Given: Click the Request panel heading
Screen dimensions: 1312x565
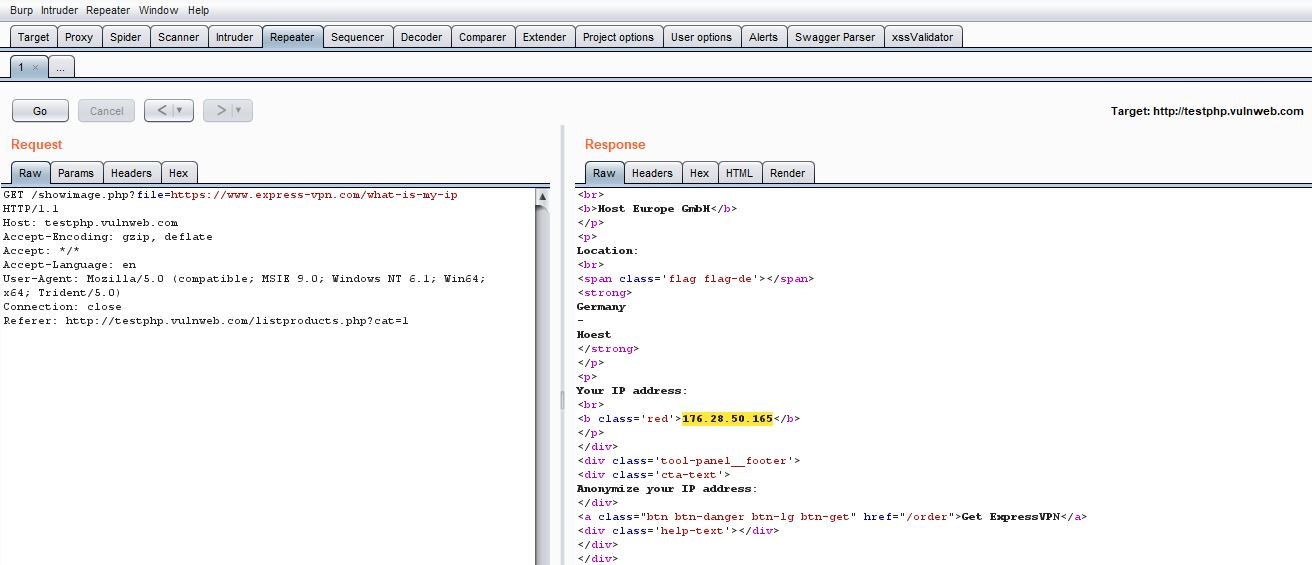Looking at the screenshot, I should pyautogui.click(x=37, y=145).
